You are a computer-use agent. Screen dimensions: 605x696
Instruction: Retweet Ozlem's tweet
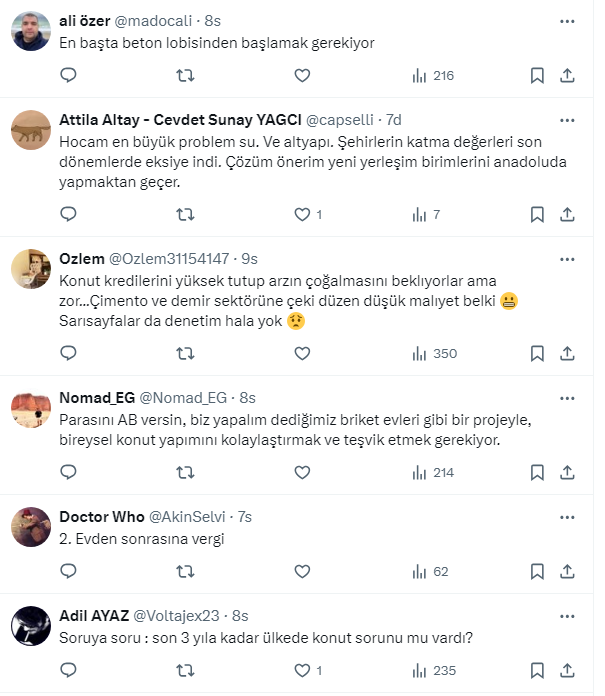tap(185, 353)
